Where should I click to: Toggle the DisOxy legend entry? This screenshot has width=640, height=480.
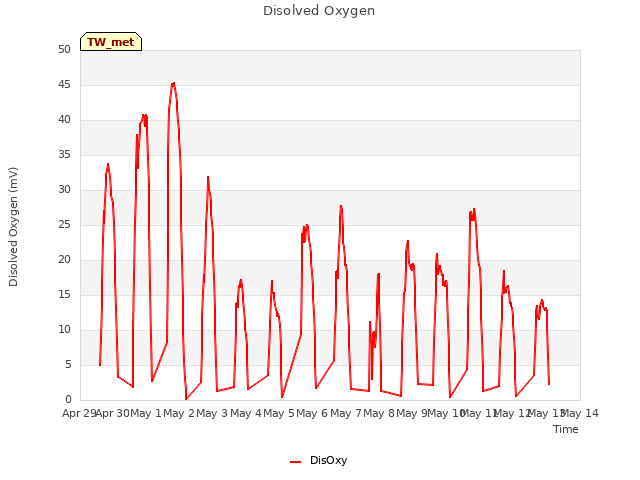pos(318,461)
